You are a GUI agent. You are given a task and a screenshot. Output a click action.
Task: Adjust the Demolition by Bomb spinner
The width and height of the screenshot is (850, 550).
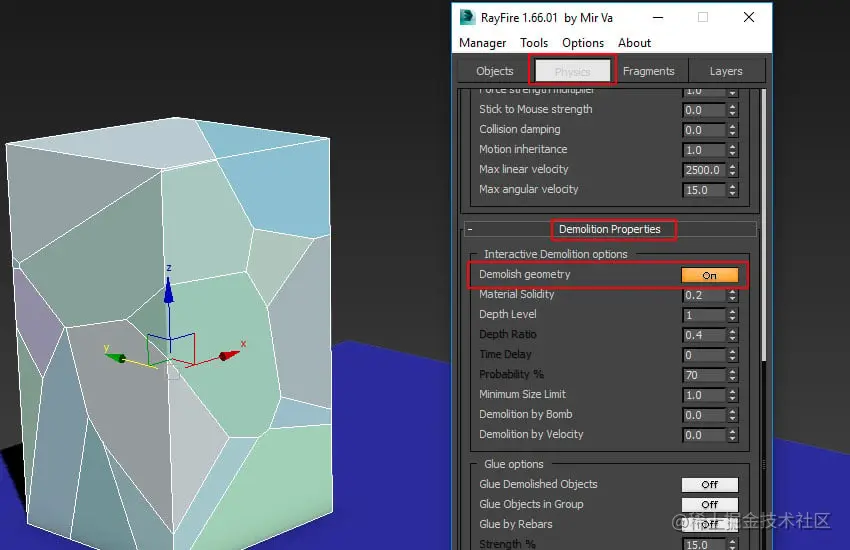732,415
